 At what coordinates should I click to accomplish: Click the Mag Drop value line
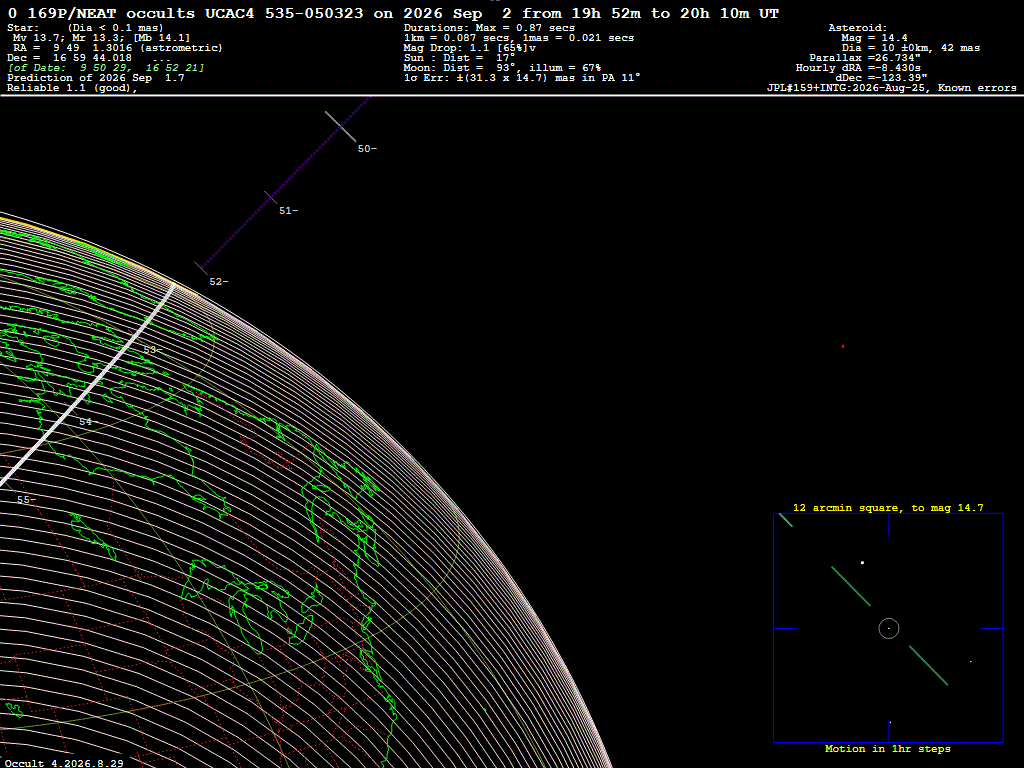pos(470,48)
